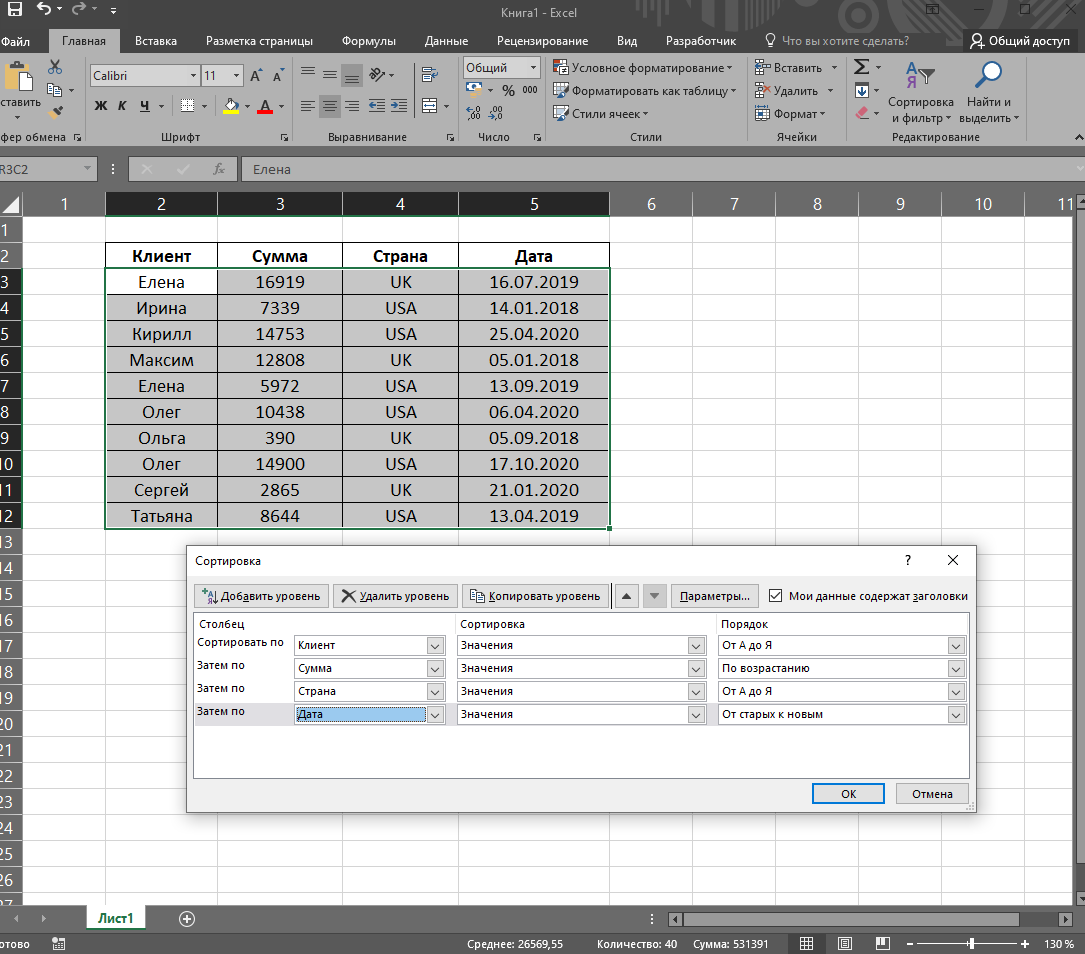Click the 'Параметры...' button
This screenshot has height=954, width=1085.
pos(714,596)
